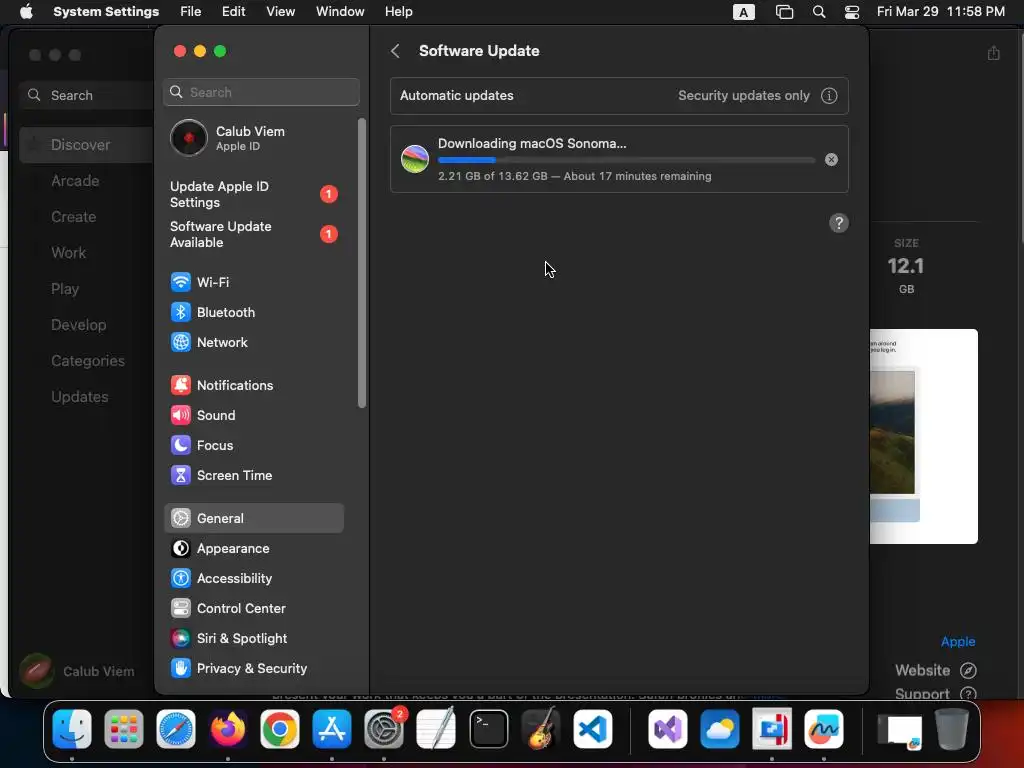Screen dimensions: 1024x768
Task: Open Finder from the Dock
Action: click(x=72, y=729)
